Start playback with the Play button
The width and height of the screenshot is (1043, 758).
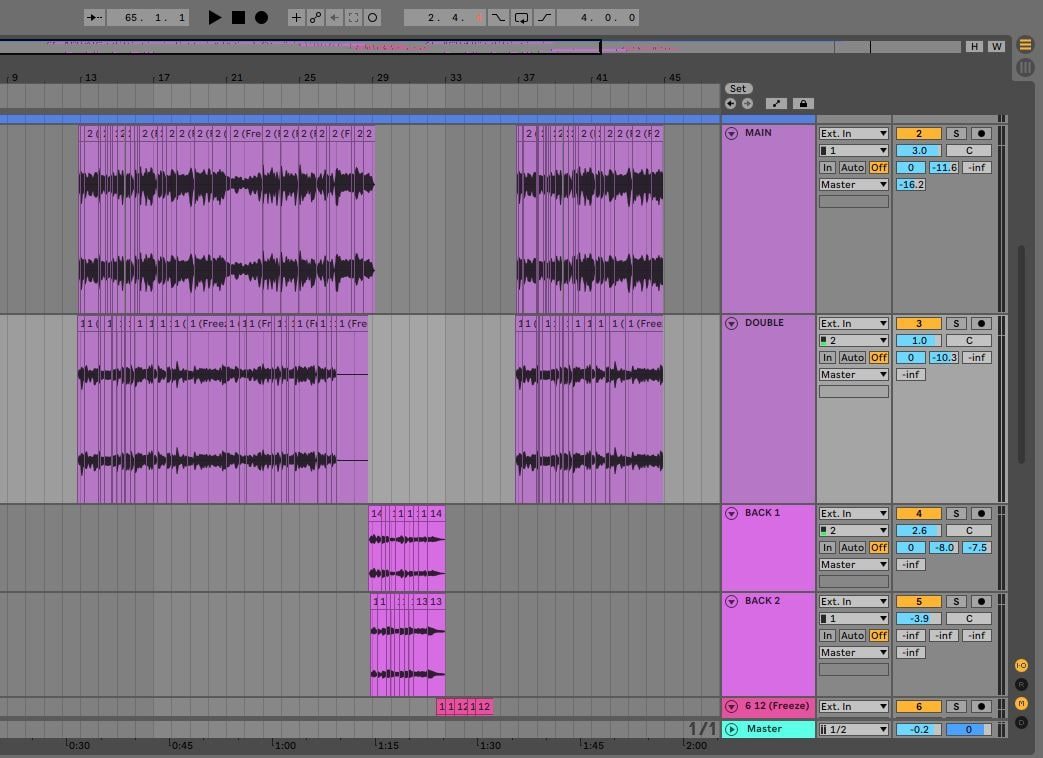pyautogui.click(x=214, y=17)
